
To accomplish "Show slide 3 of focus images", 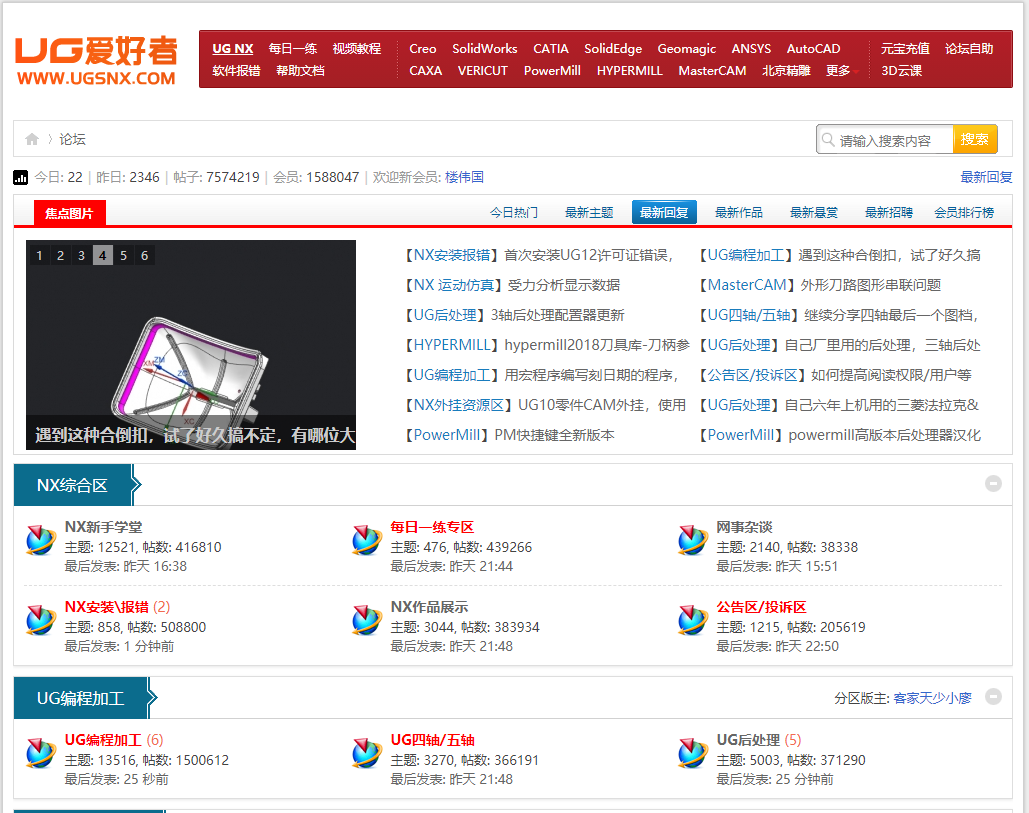I will pos(81,255).
